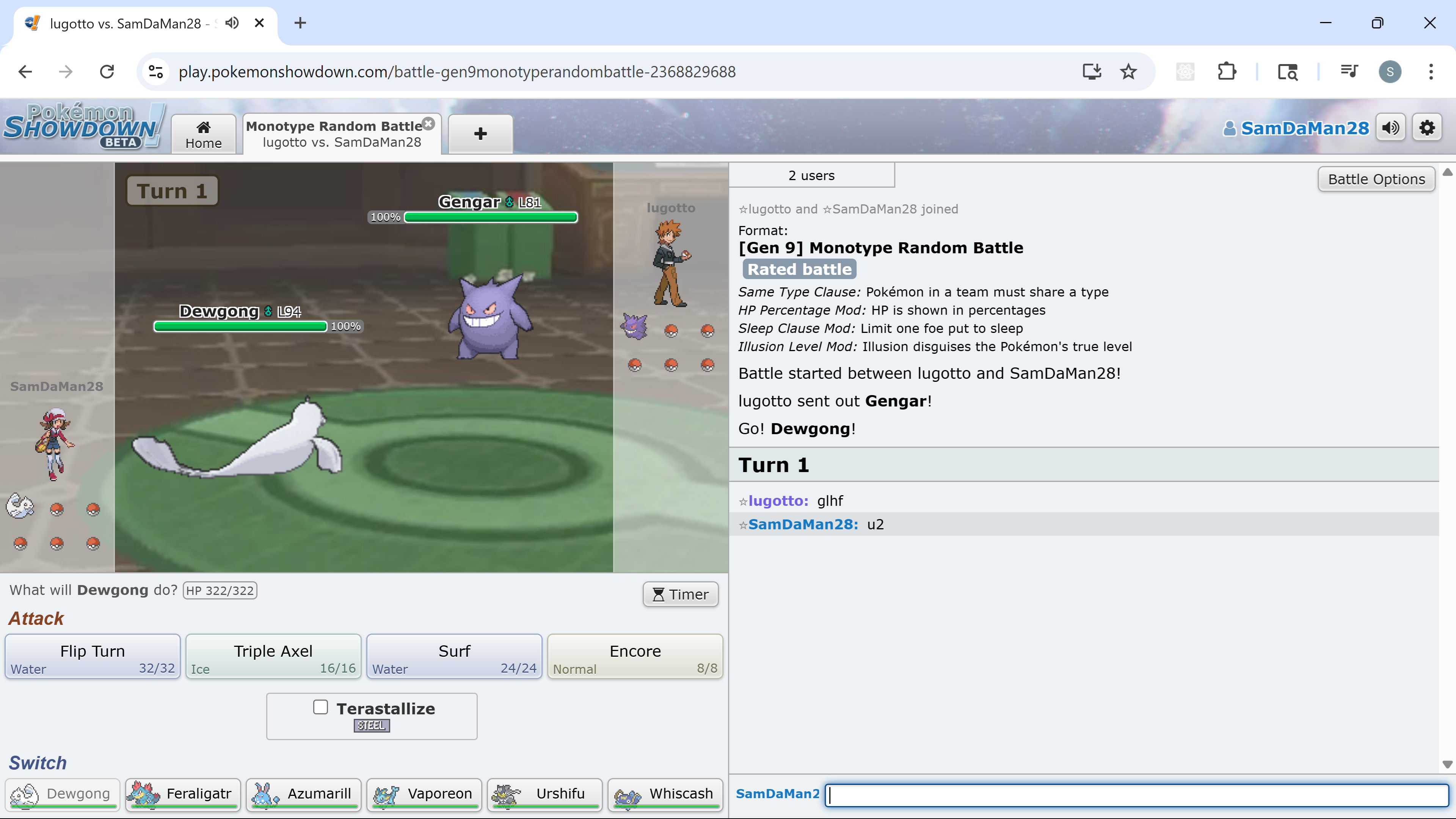
Task: Install app icon in address bar
Action: [1092, 72]
